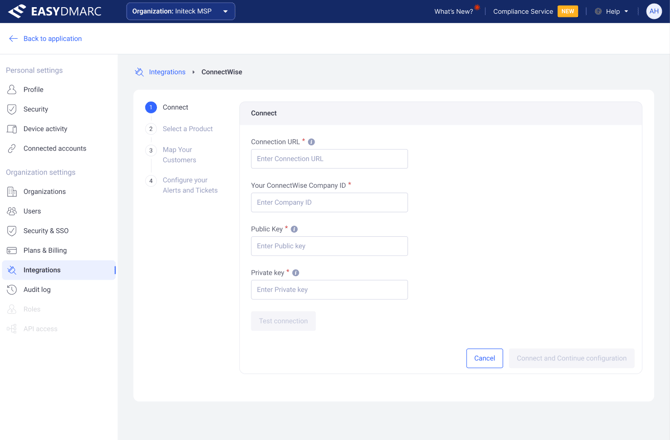Click the Connect panel header
The image size is (670, 440).
[441, 113]
